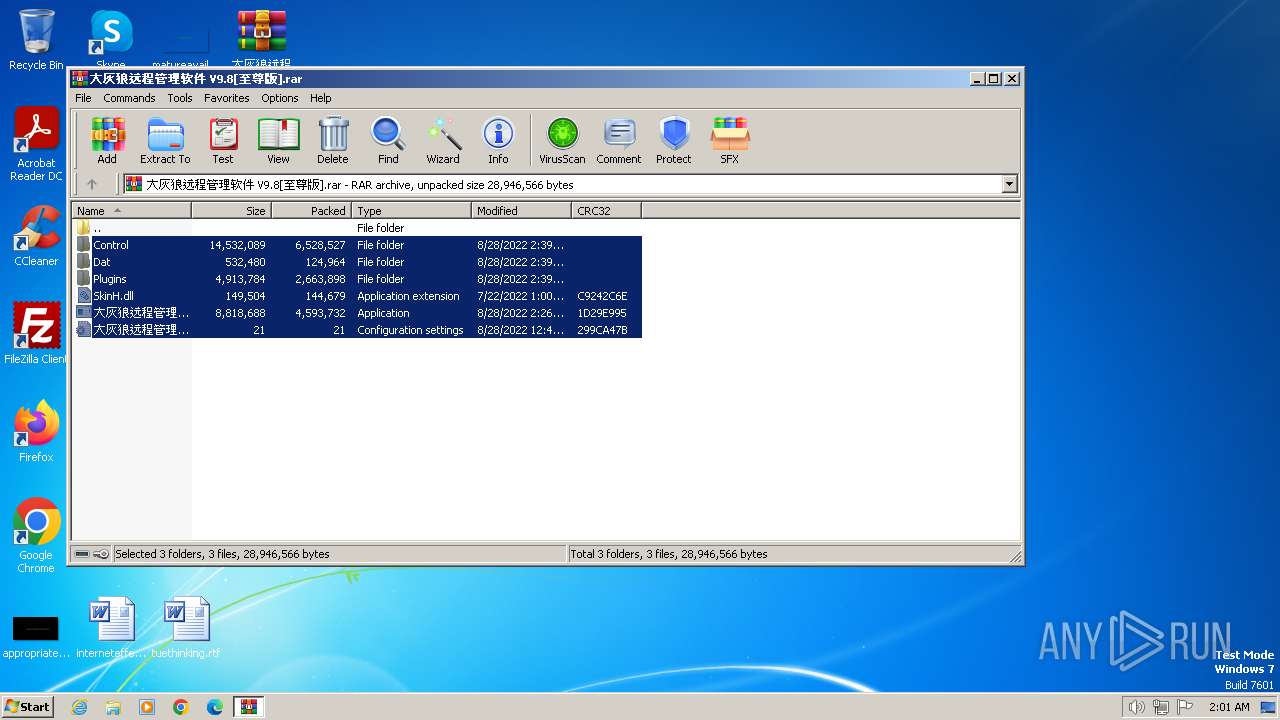Open FileZilla Client desktop icon
1280x720 pixels.
tap(36, 334)
